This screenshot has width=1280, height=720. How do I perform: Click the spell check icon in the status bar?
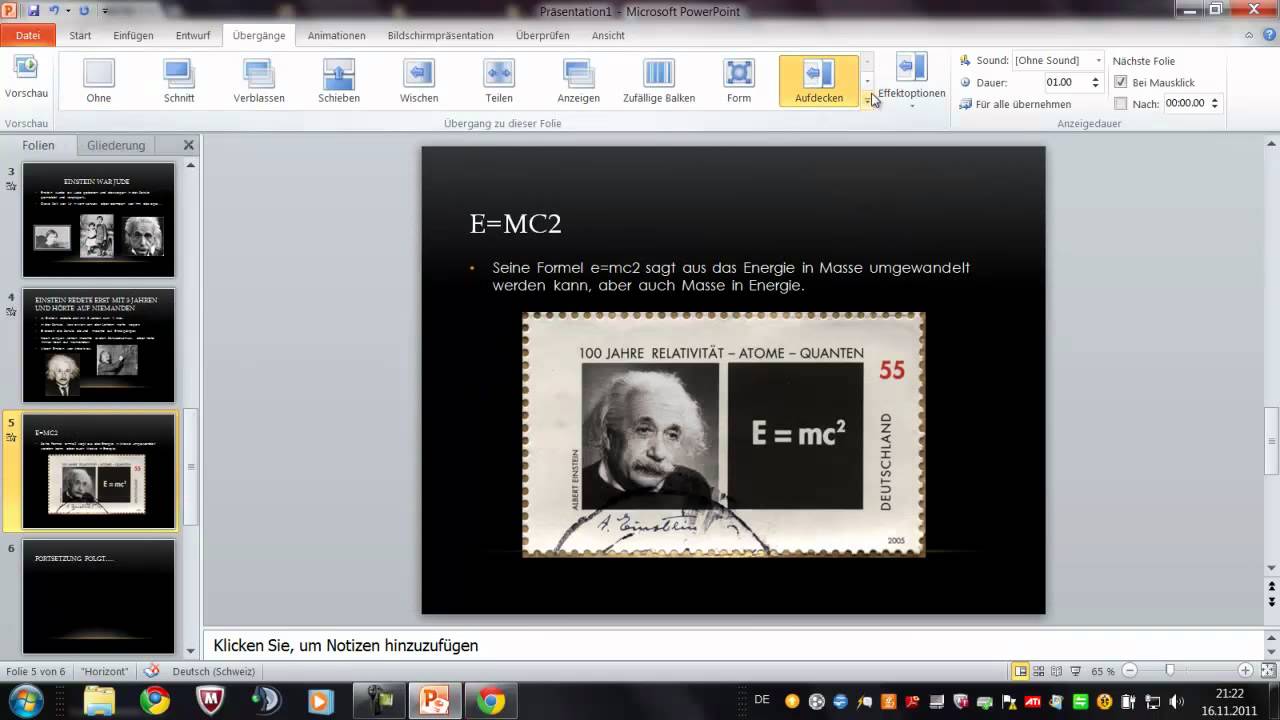click(x=151, y=671)
